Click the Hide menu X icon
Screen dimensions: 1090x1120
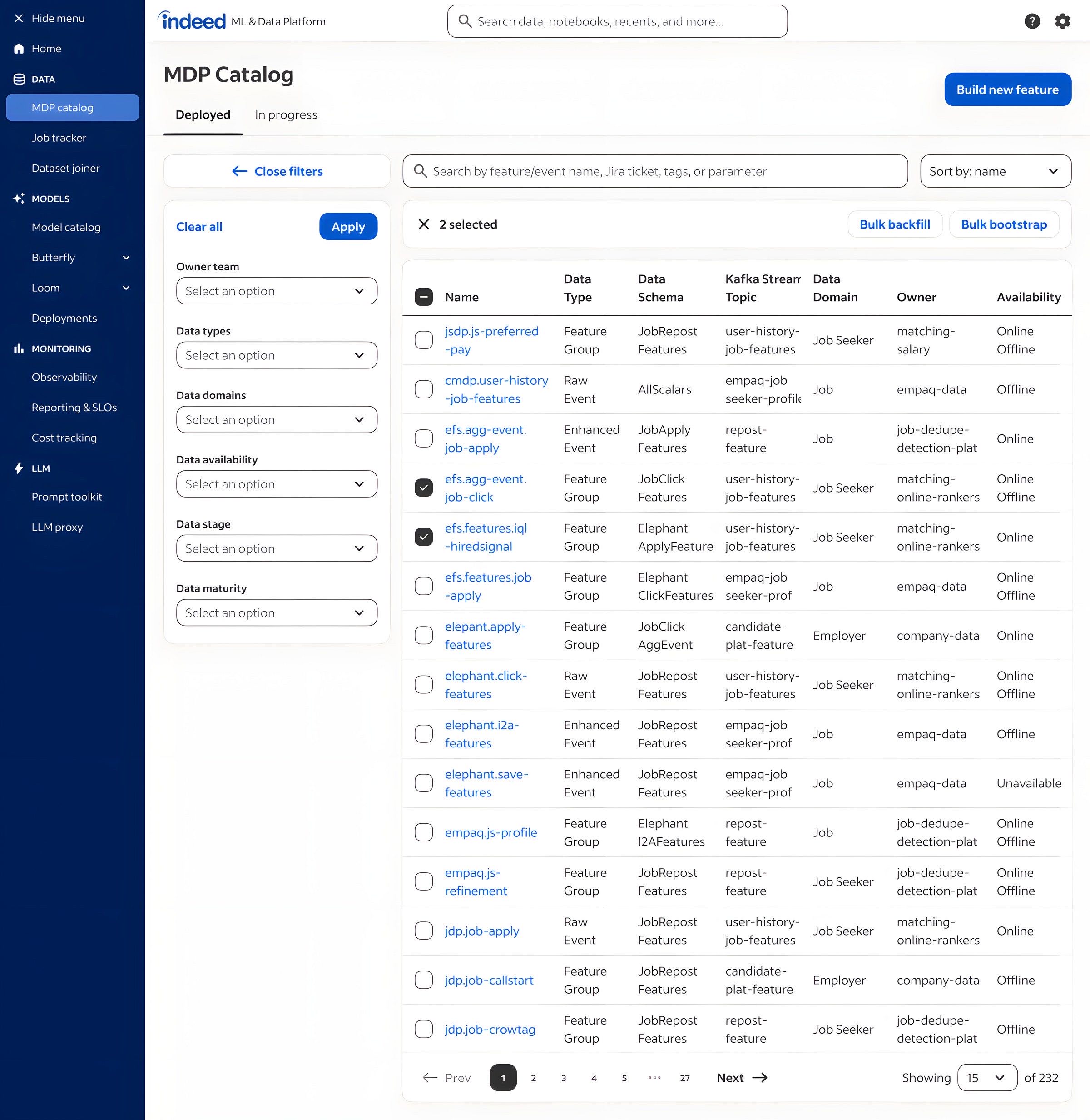point(19,18)
